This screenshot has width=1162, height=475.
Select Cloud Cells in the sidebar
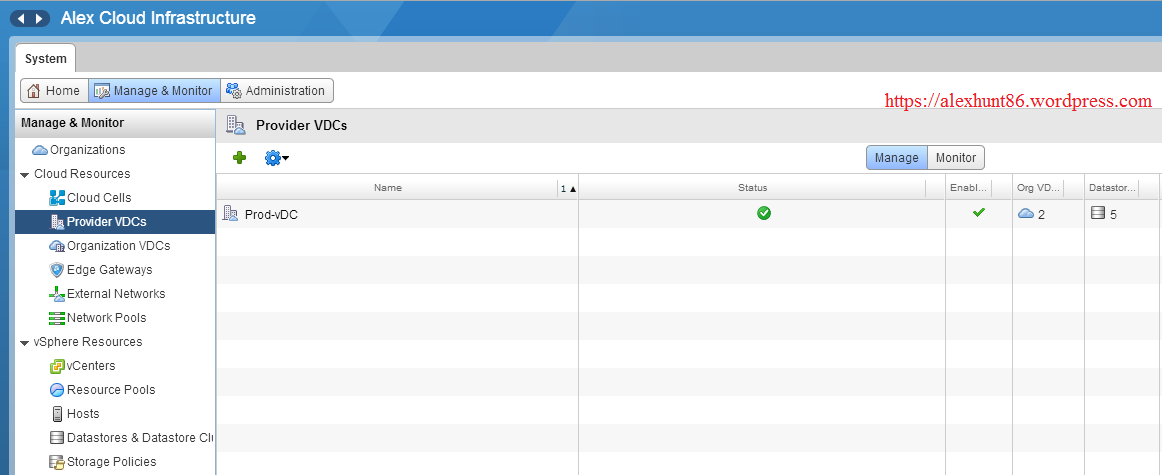click(98, 198)
